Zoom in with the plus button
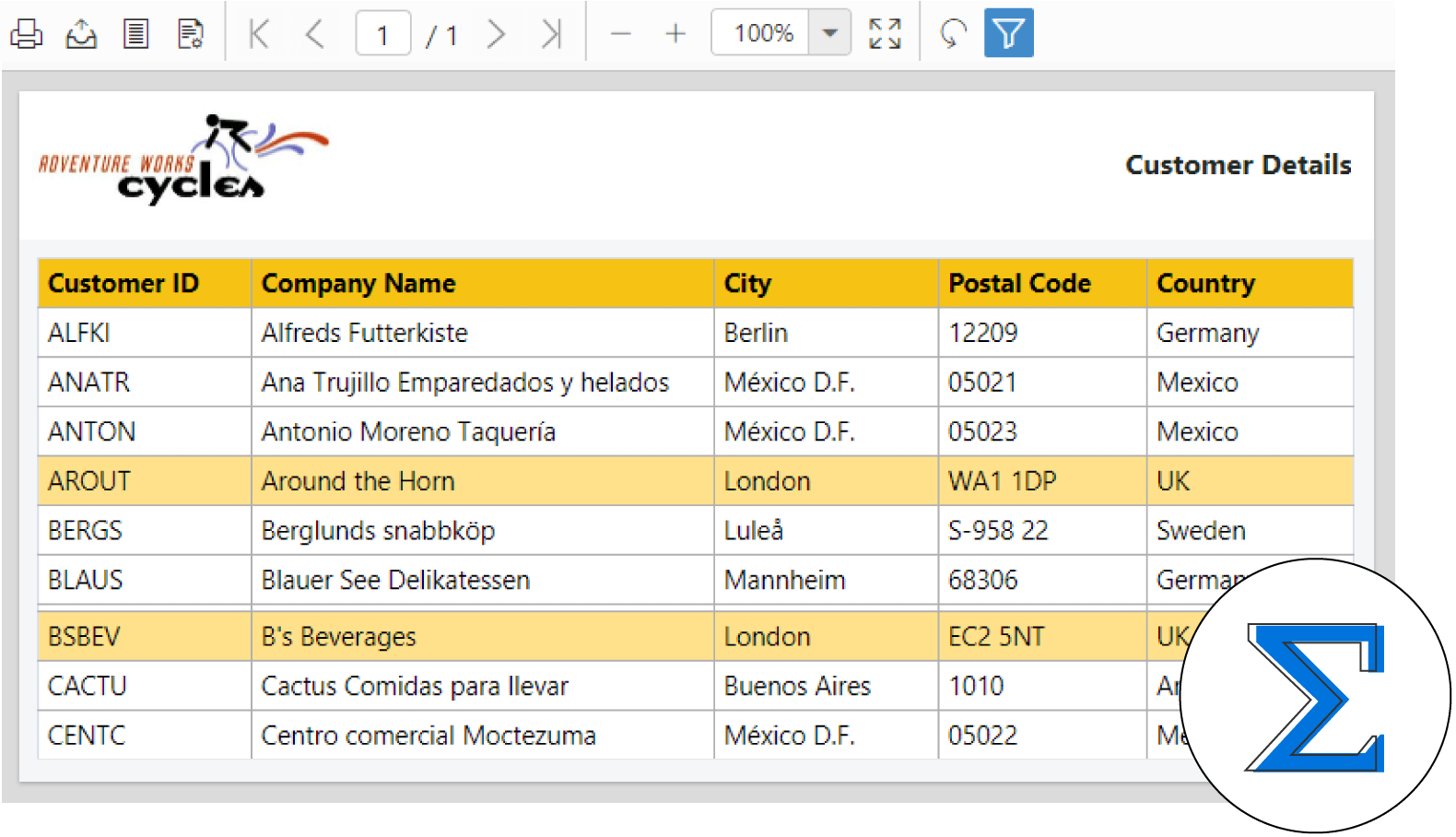Viewport: 1456px width, 837px height. click(675, 34)
